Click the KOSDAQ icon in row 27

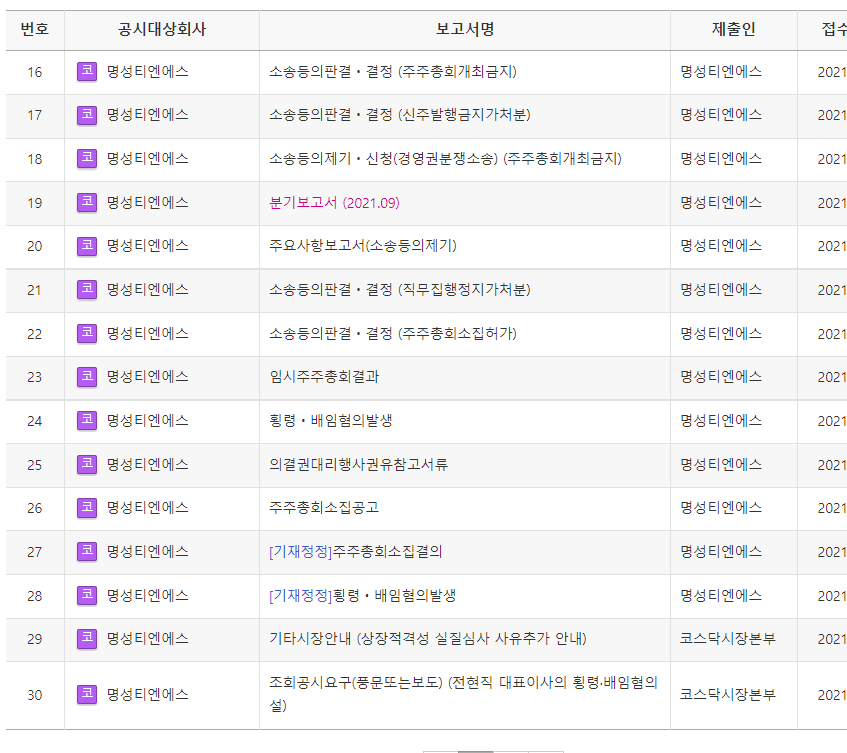(86, 552)
